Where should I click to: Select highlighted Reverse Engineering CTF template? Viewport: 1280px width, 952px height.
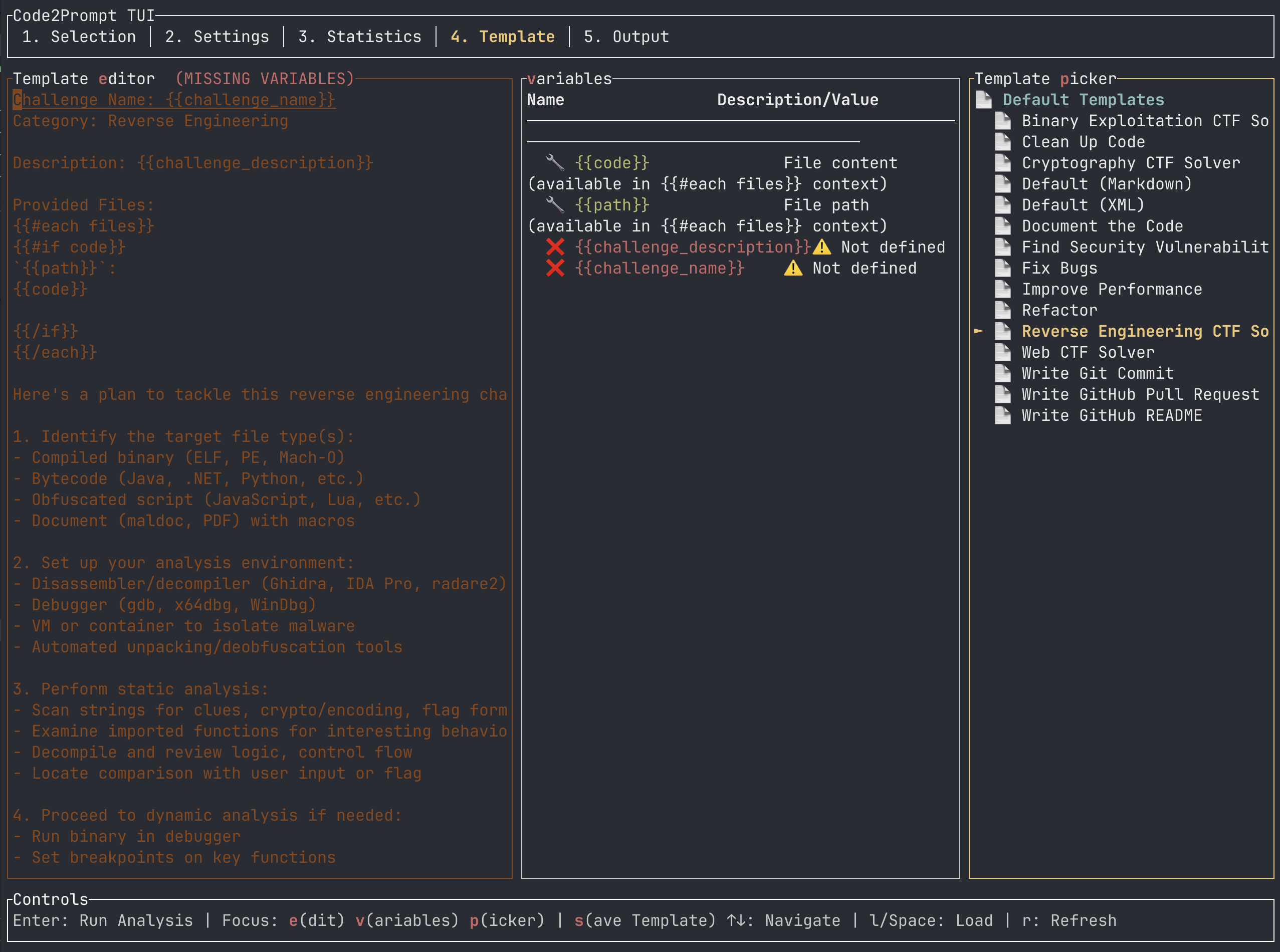pyautogui.click(x=1145, y=331)
